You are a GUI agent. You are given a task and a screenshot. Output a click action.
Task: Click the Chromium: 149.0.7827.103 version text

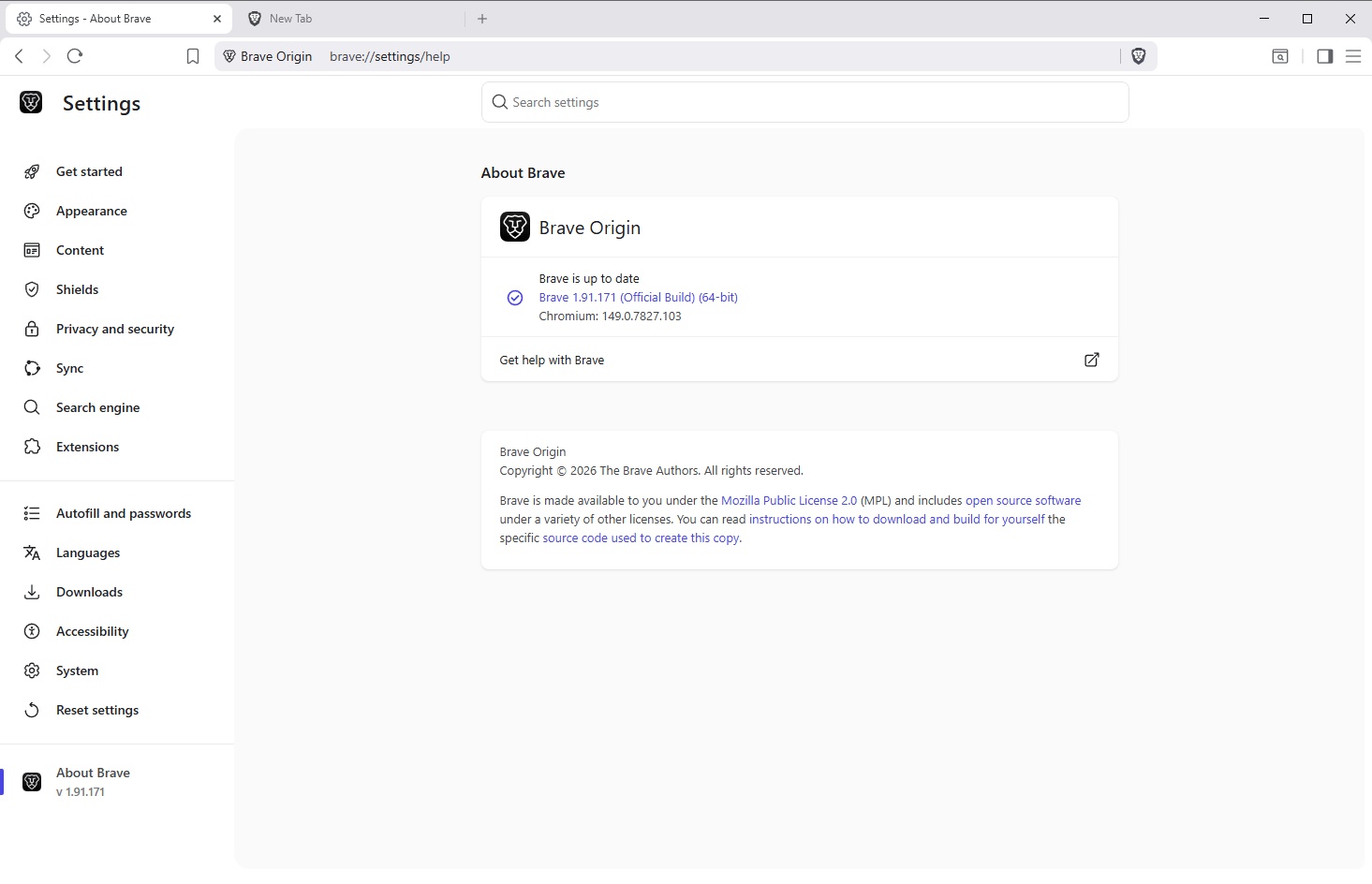611,317
